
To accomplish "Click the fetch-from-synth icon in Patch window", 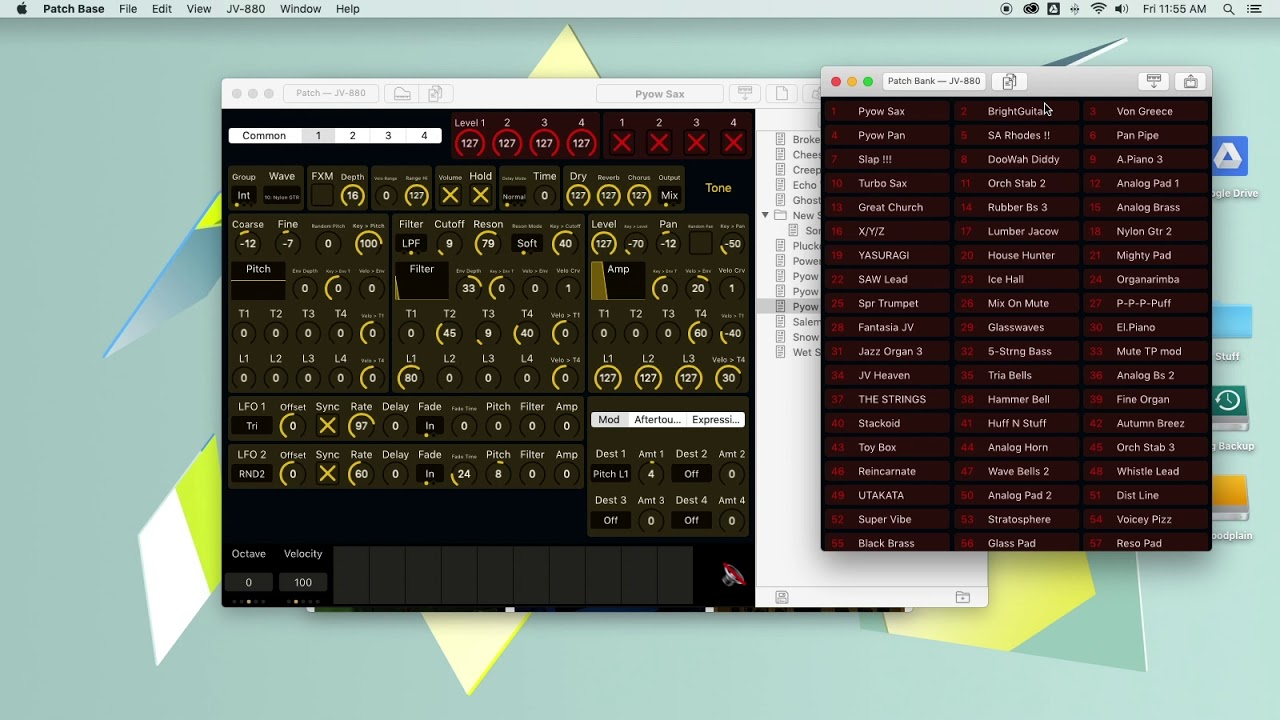I will click(745, 93).
